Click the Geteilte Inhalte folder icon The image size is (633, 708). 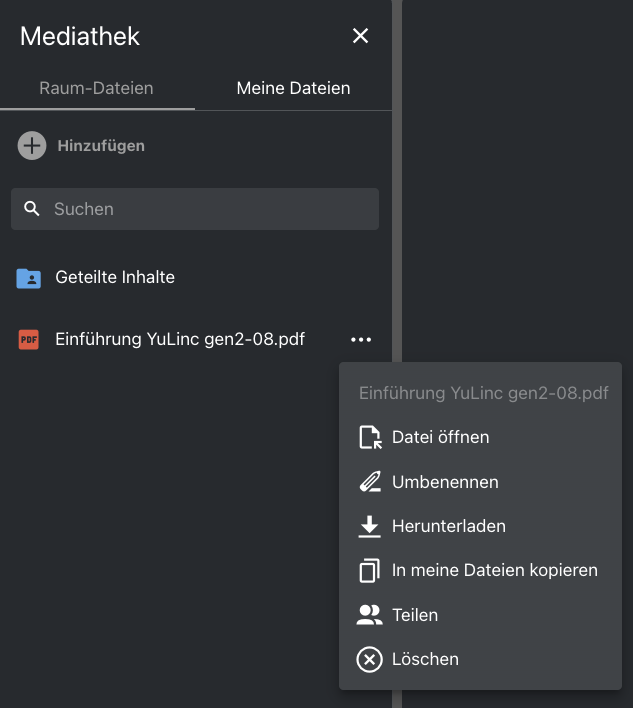tap(29, 278)
